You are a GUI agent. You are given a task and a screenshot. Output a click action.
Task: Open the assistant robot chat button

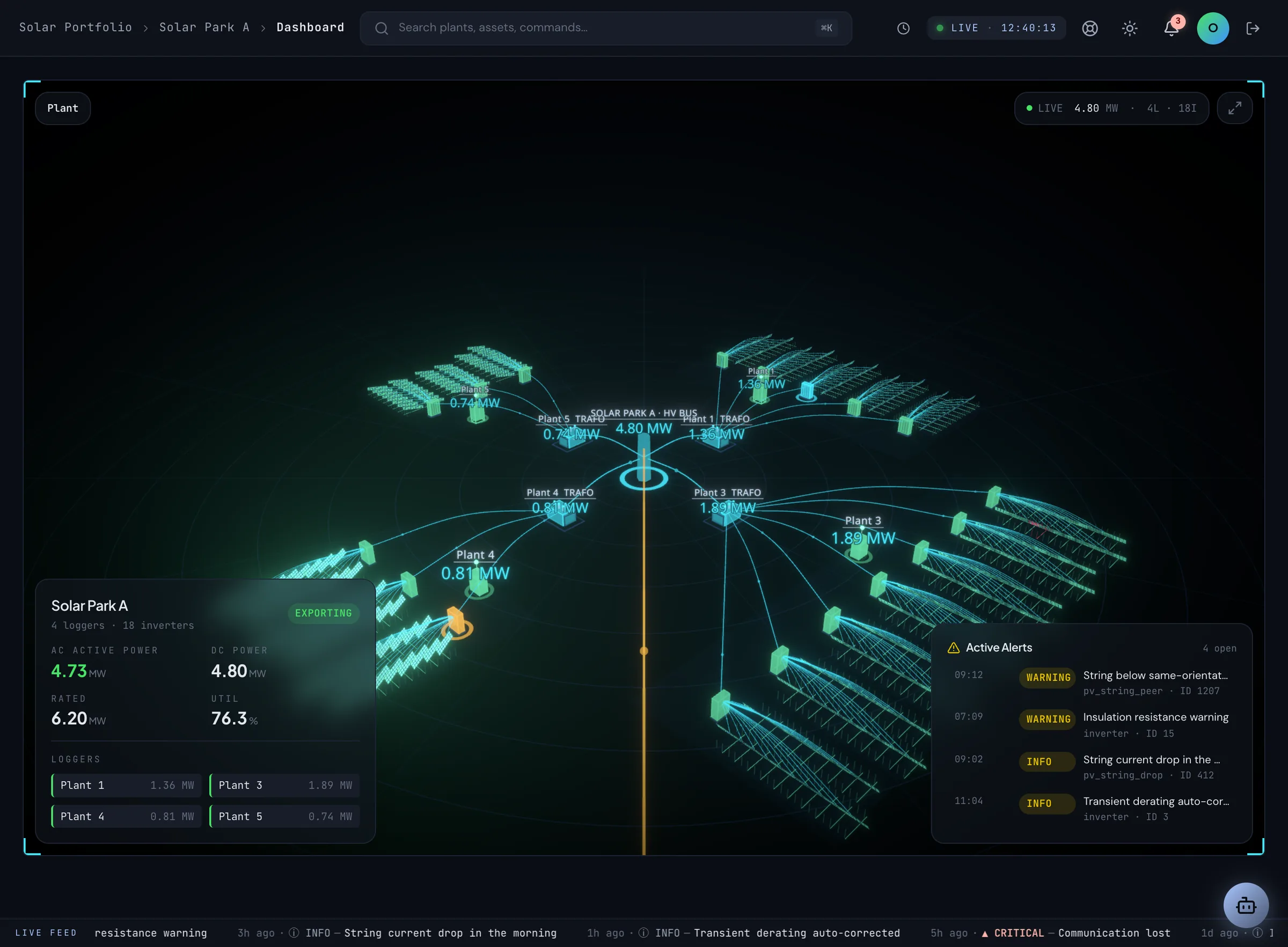coord(1246,905)
